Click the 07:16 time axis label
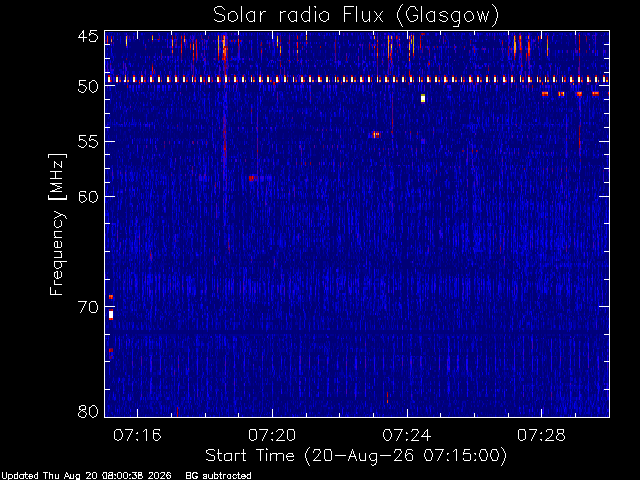Screen dimensions: 640x480 coord(137,435)
